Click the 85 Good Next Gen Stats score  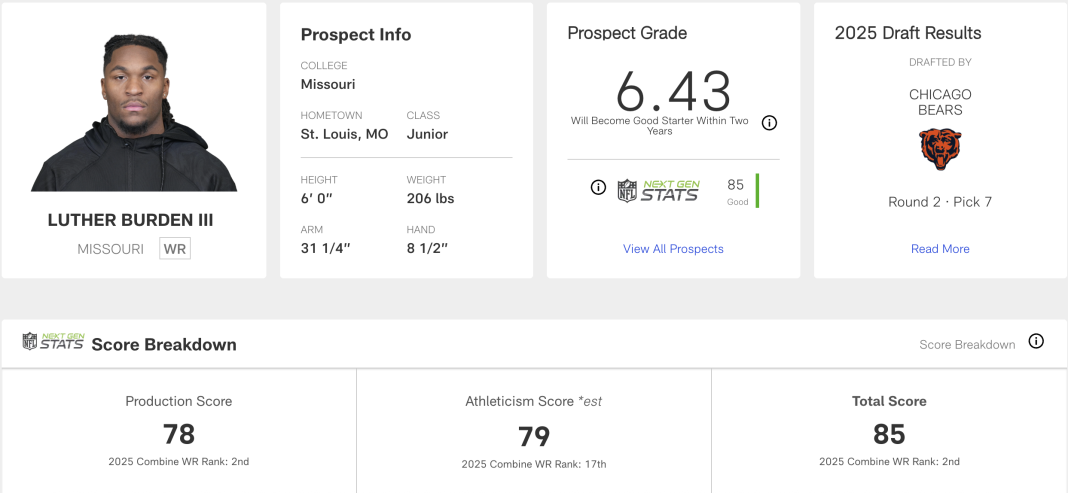click(736, 190)
